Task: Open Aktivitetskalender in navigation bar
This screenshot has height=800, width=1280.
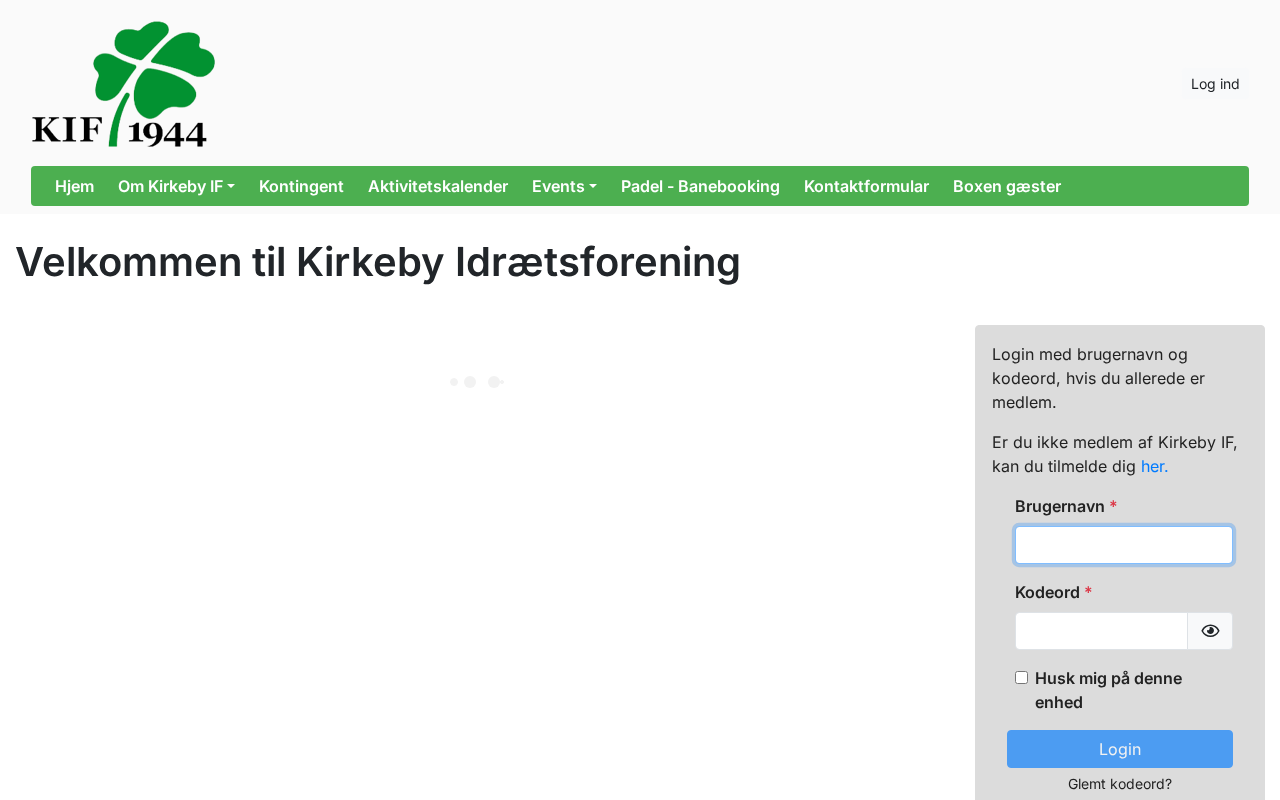Action: click(438, 186)
